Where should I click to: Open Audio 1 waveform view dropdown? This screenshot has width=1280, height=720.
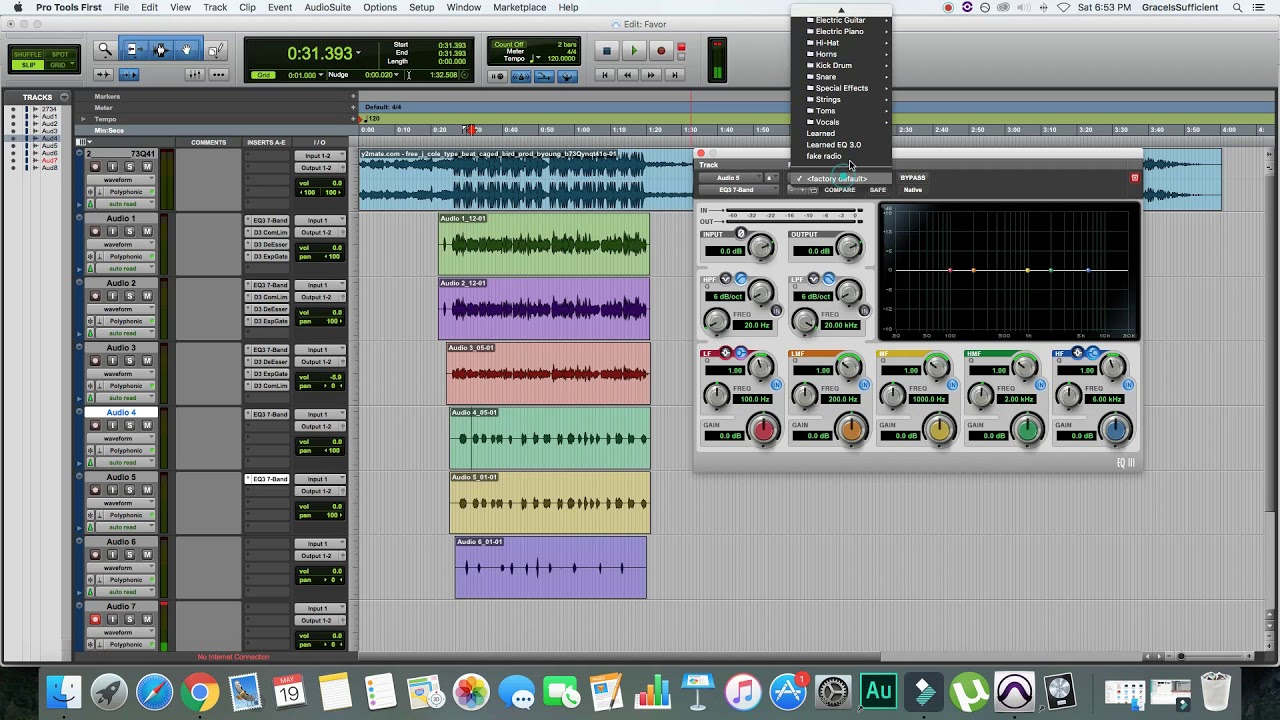pos(121,244)
